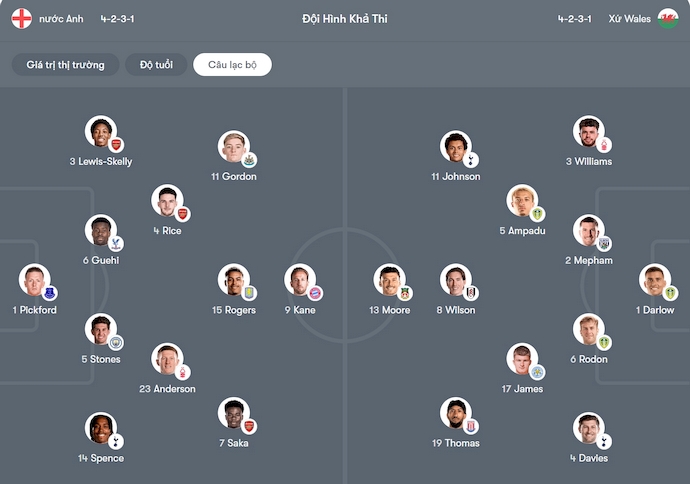Select the Câu lạc bộ tab
This screenshot has height=484, width=690.
(232, 65)
